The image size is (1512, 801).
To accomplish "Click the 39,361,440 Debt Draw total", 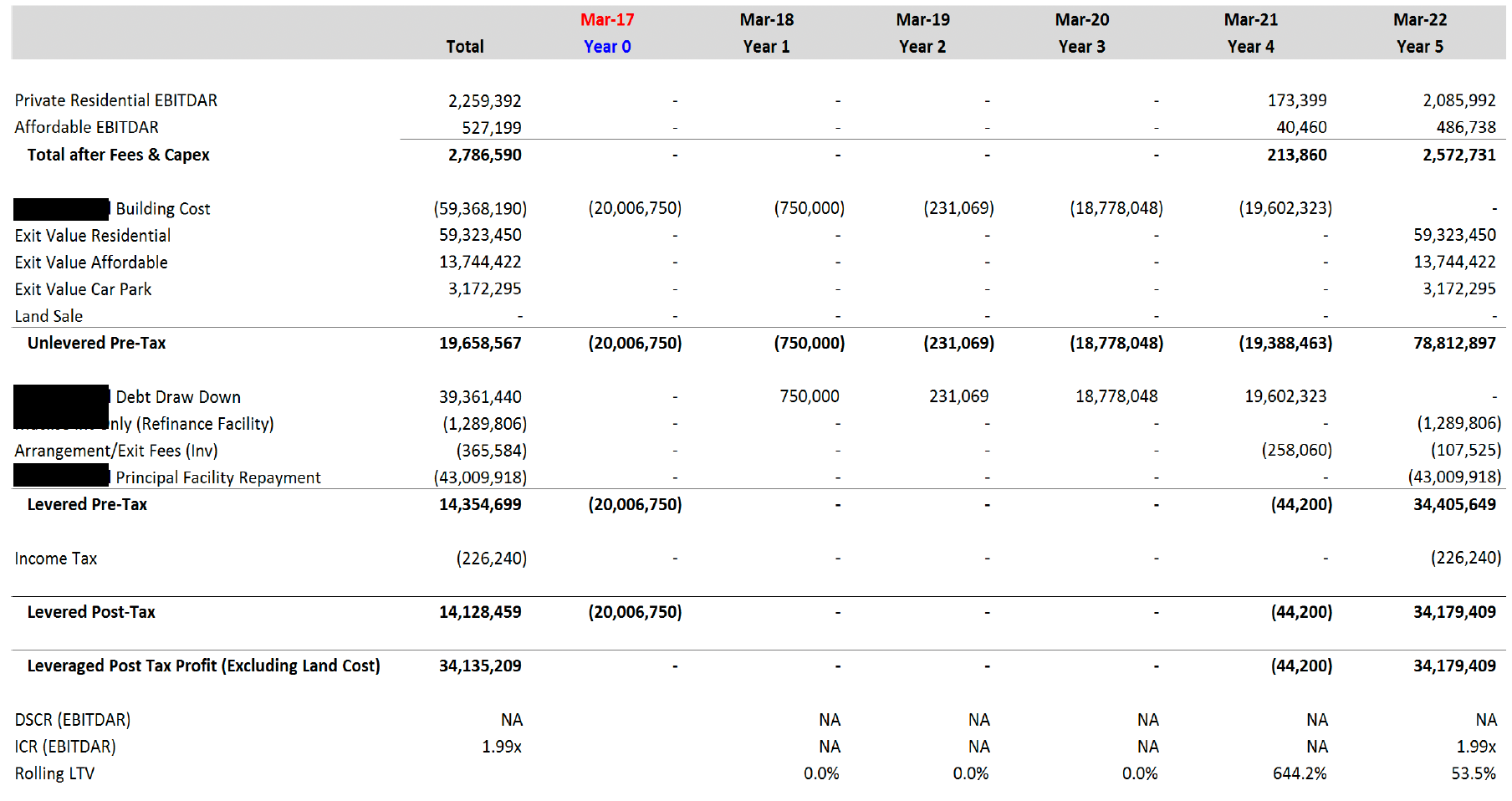I will [480, 397].
